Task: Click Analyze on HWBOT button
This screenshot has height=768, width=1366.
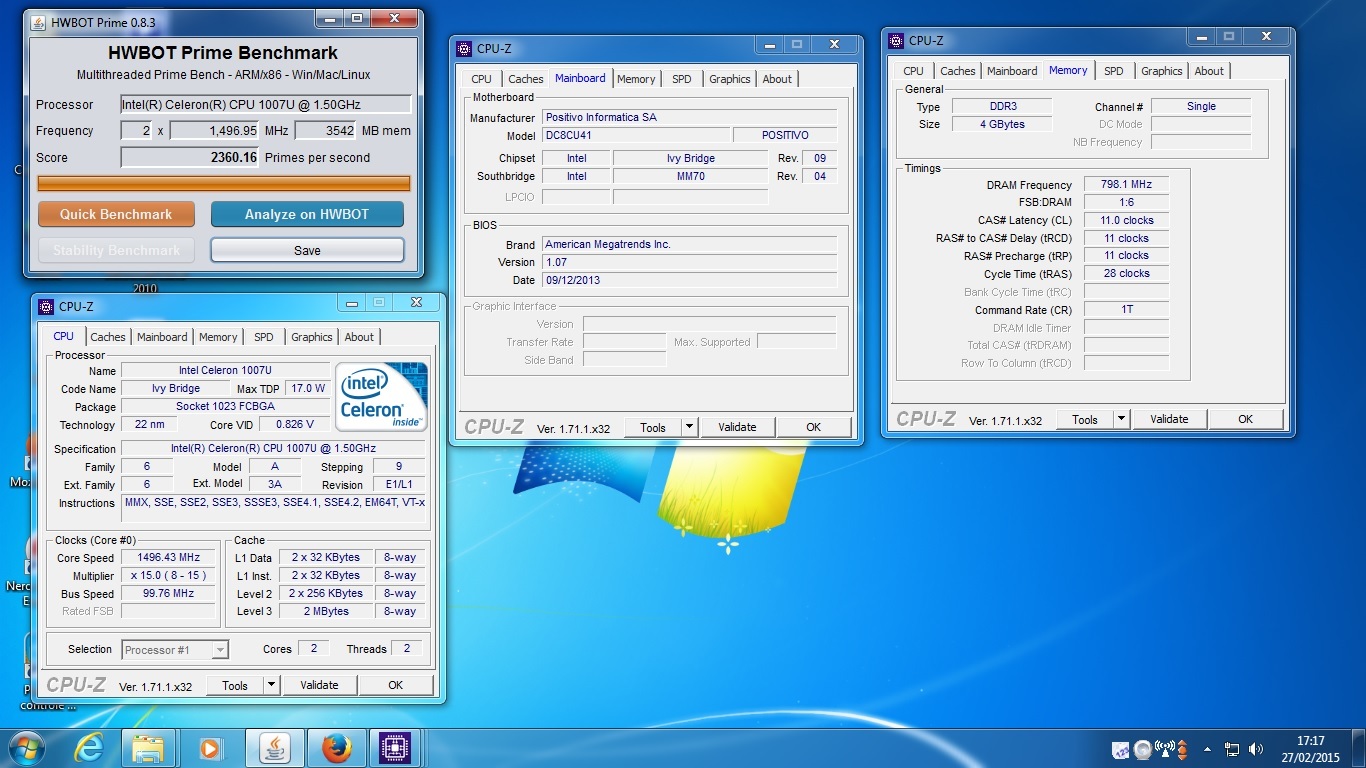Action: [307, 214]
